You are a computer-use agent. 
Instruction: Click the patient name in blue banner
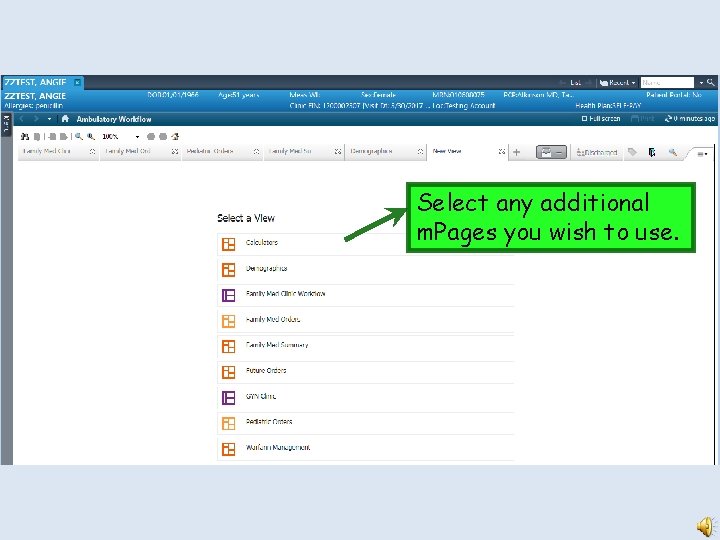(x=35, y=96)
